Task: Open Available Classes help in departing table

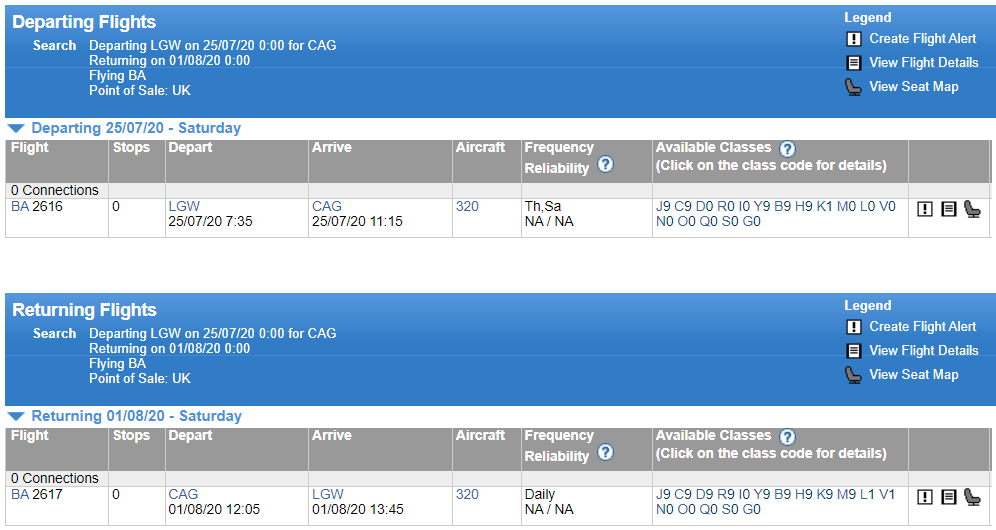Action: pyautogui.click(x=787, y=149)
